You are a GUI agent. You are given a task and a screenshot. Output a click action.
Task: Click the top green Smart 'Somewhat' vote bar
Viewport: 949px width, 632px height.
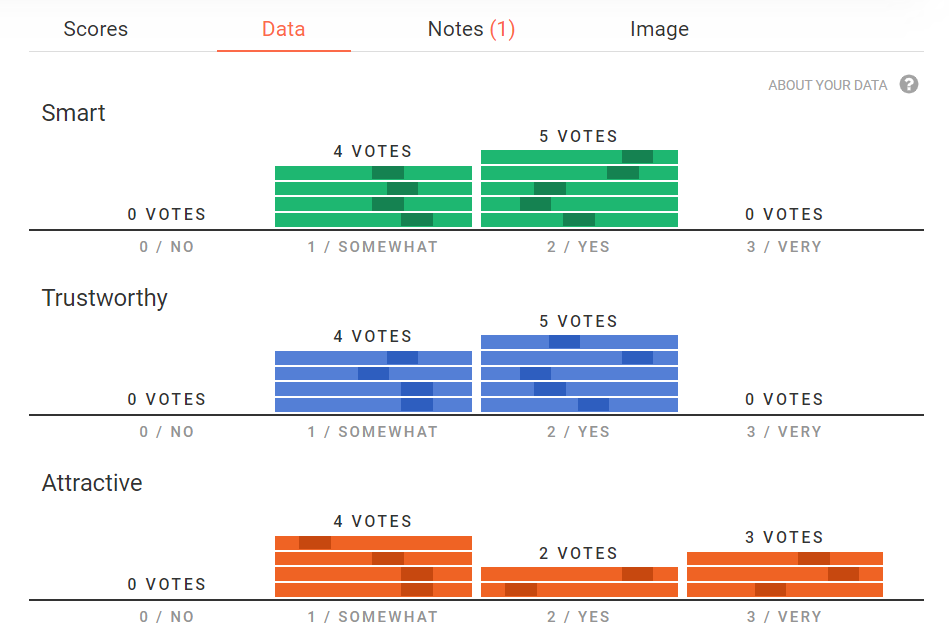[x=373, y=173]
